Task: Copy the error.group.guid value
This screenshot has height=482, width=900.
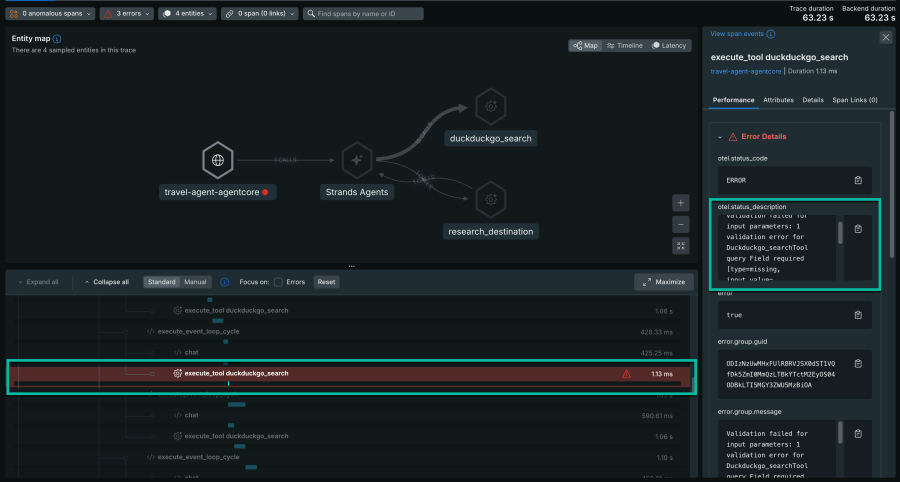Action: coord(858,364)
